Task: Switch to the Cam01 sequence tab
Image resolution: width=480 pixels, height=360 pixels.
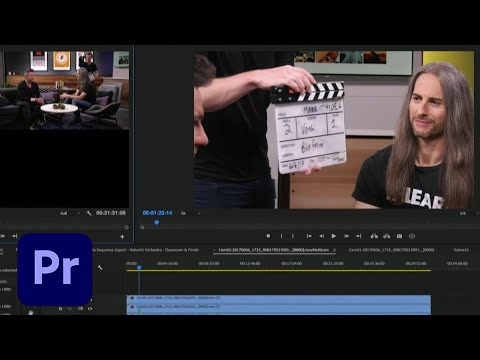Action: [x=391, y=250]
